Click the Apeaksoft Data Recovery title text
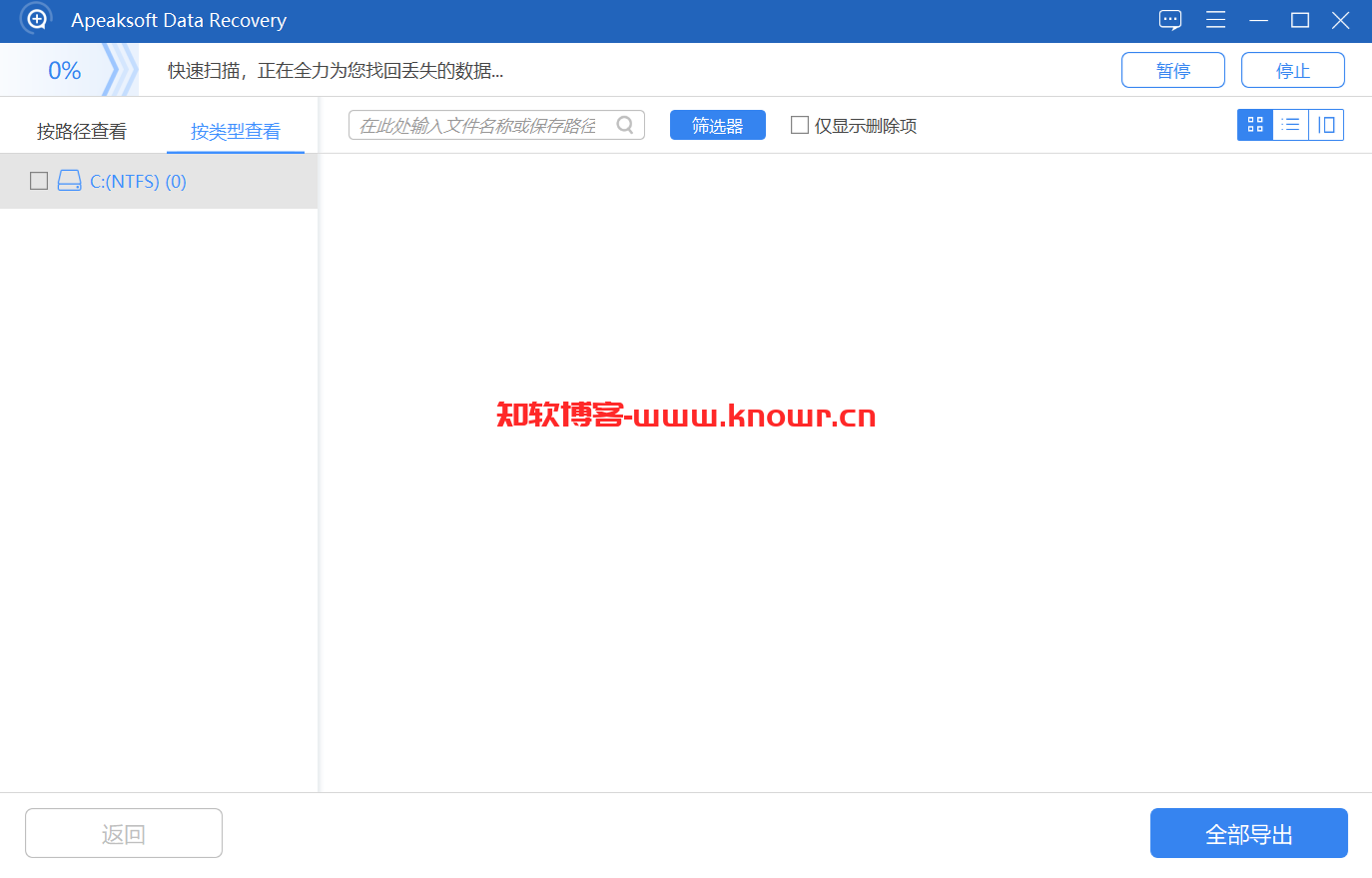 [x=179, y=20]
